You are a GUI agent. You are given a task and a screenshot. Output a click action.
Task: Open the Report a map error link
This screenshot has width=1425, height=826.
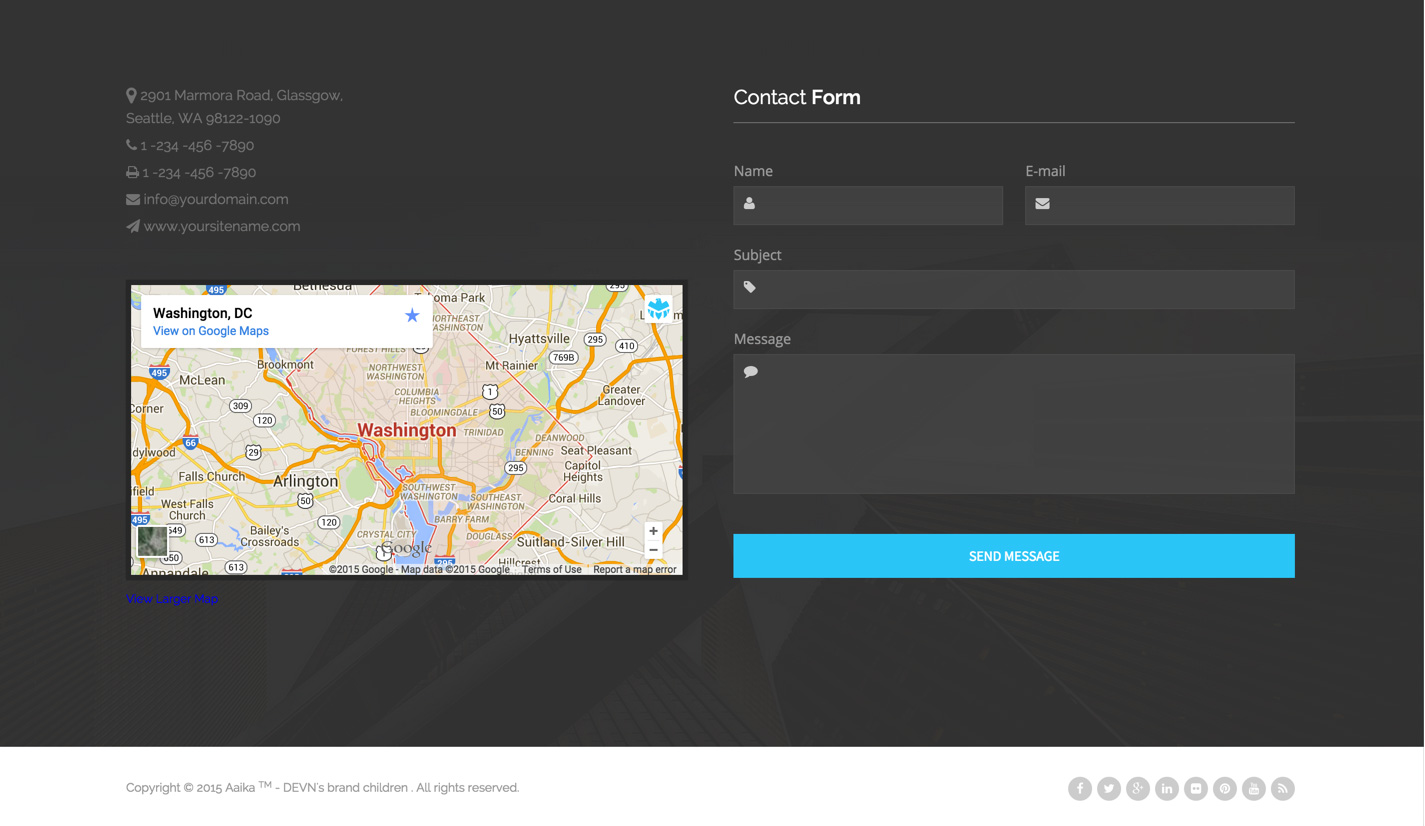(635, 570)
